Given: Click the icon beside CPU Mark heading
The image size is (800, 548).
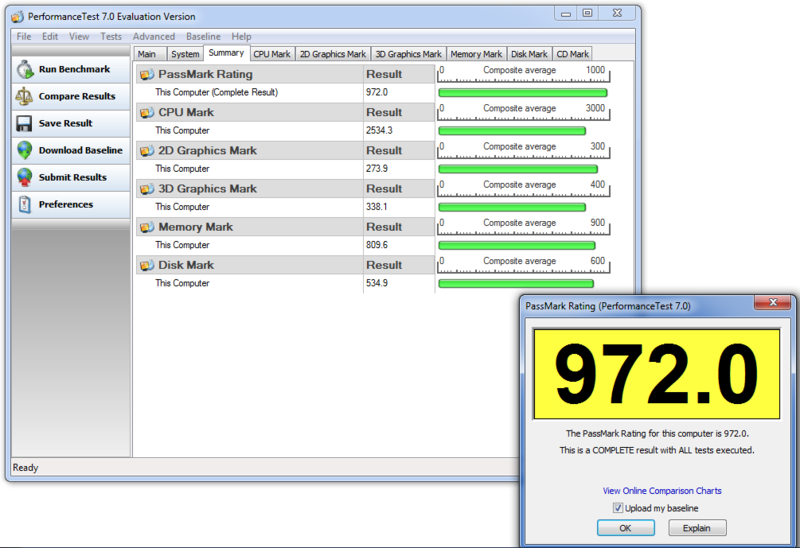Looking at the screenshot, I should click(x=147, y=113).
